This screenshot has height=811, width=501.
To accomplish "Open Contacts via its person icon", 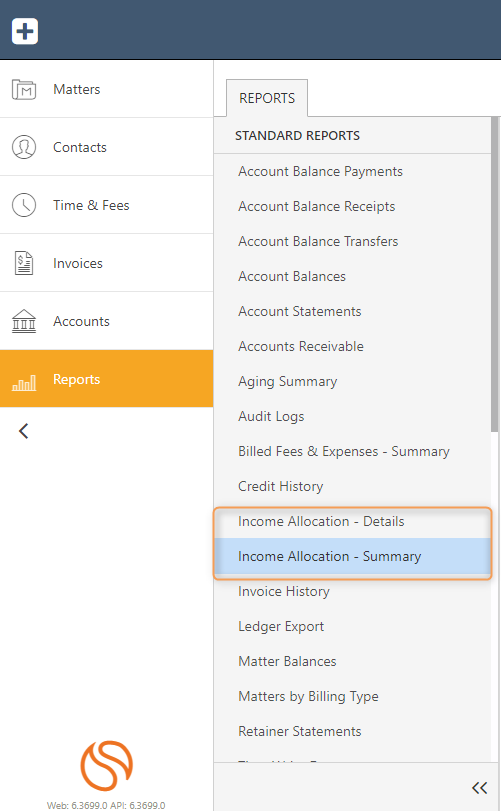I will click(24, 147).
